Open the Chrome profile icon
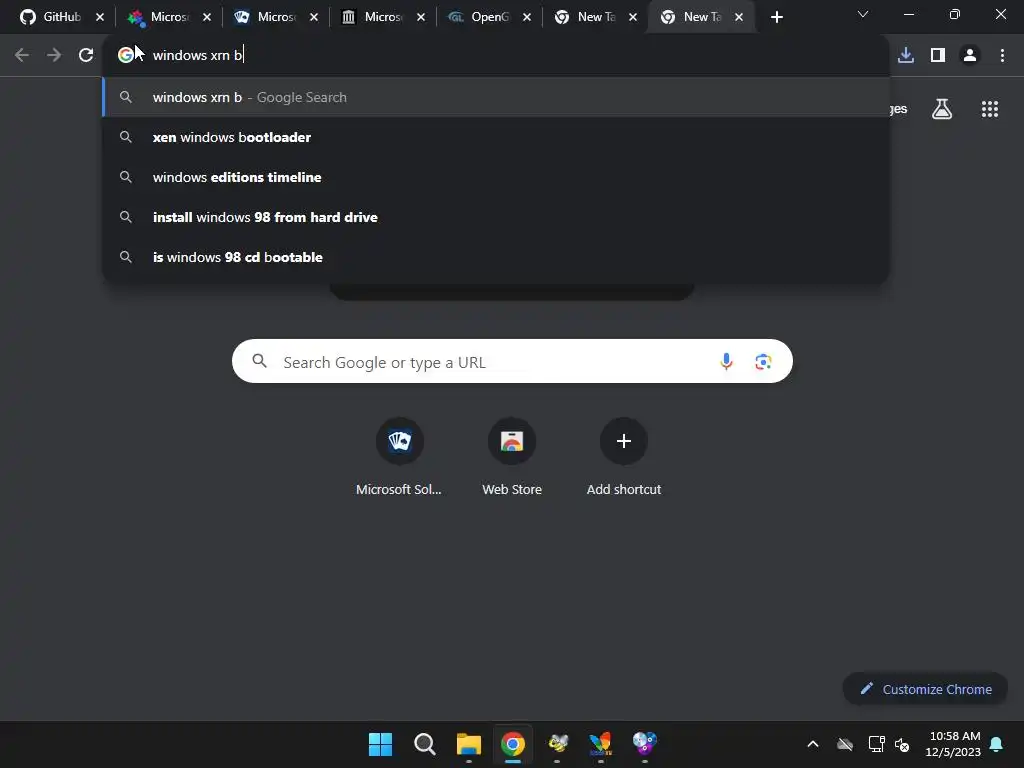This screenshot has width=1024, height=768. [x=970, y=55]
